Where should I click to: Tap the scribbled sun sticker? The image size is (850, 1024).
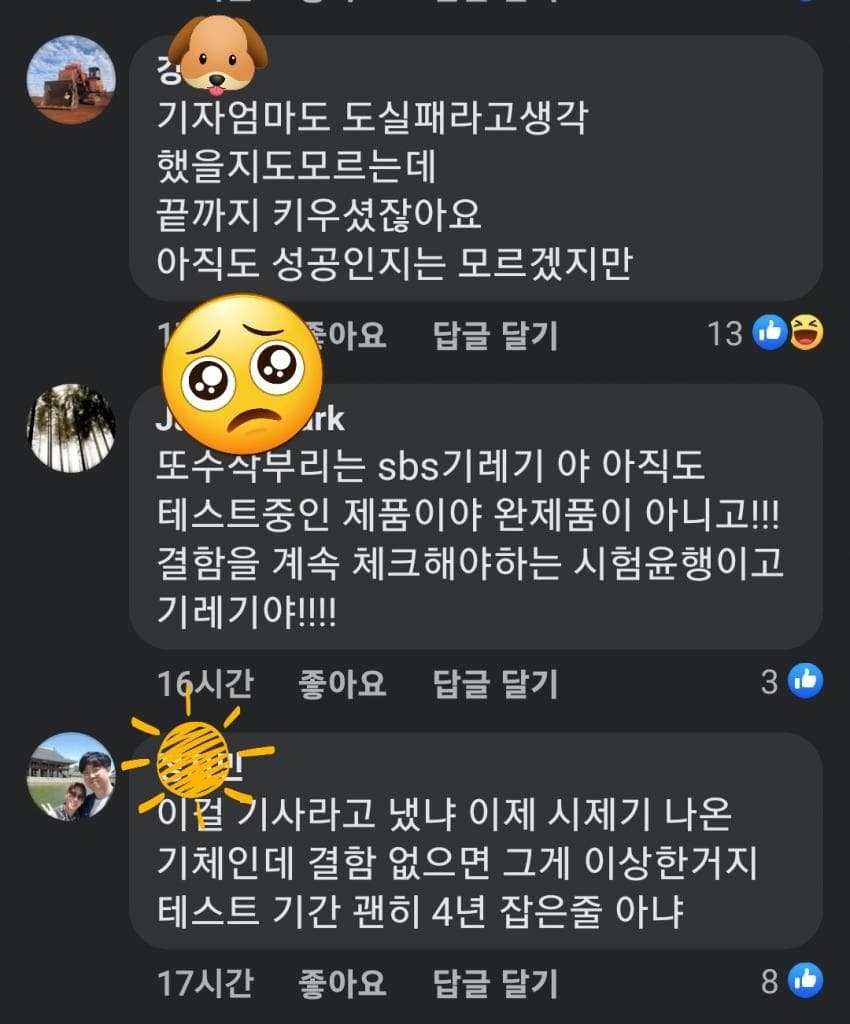[x=194, y=759]
